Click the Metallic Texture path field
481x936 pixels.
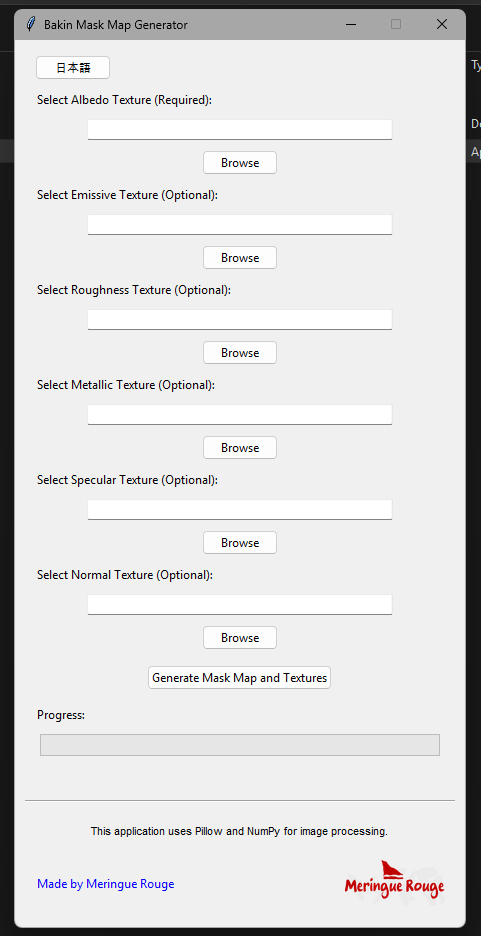point(240,414)
